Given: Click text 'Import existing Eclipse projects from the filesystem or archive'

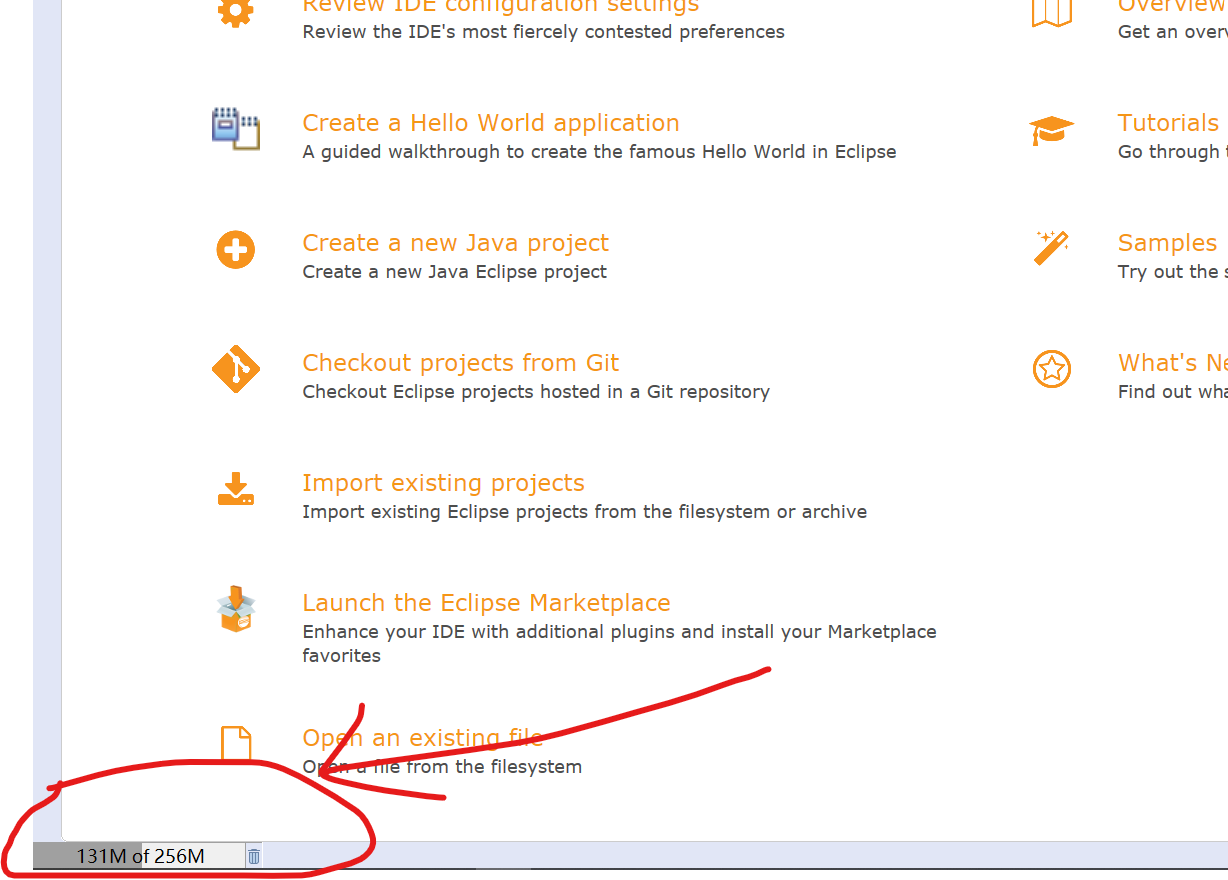Looking at the screenshot, I should 584,512.
